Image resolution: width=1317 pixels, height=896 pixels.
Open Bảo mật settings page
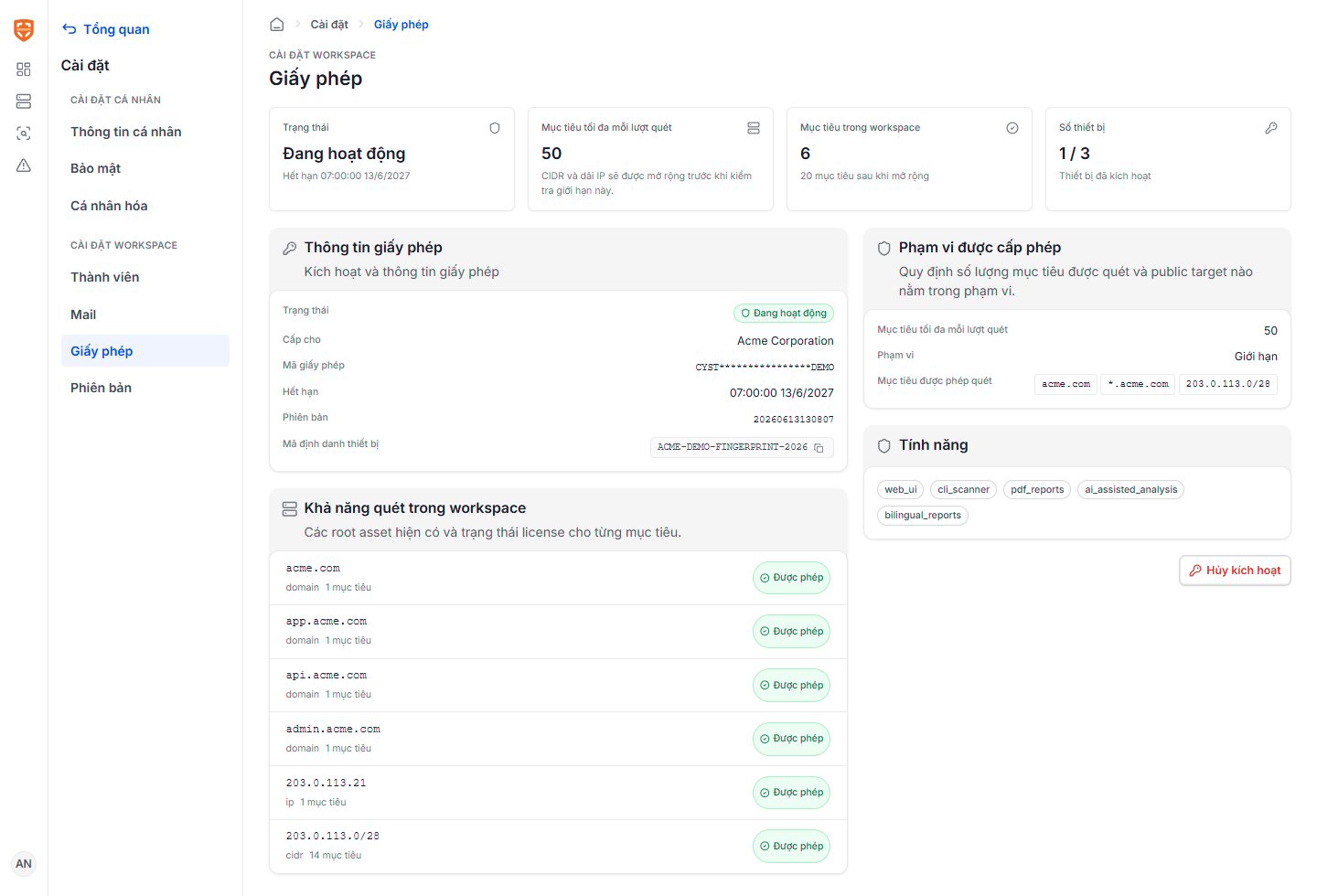145,168
